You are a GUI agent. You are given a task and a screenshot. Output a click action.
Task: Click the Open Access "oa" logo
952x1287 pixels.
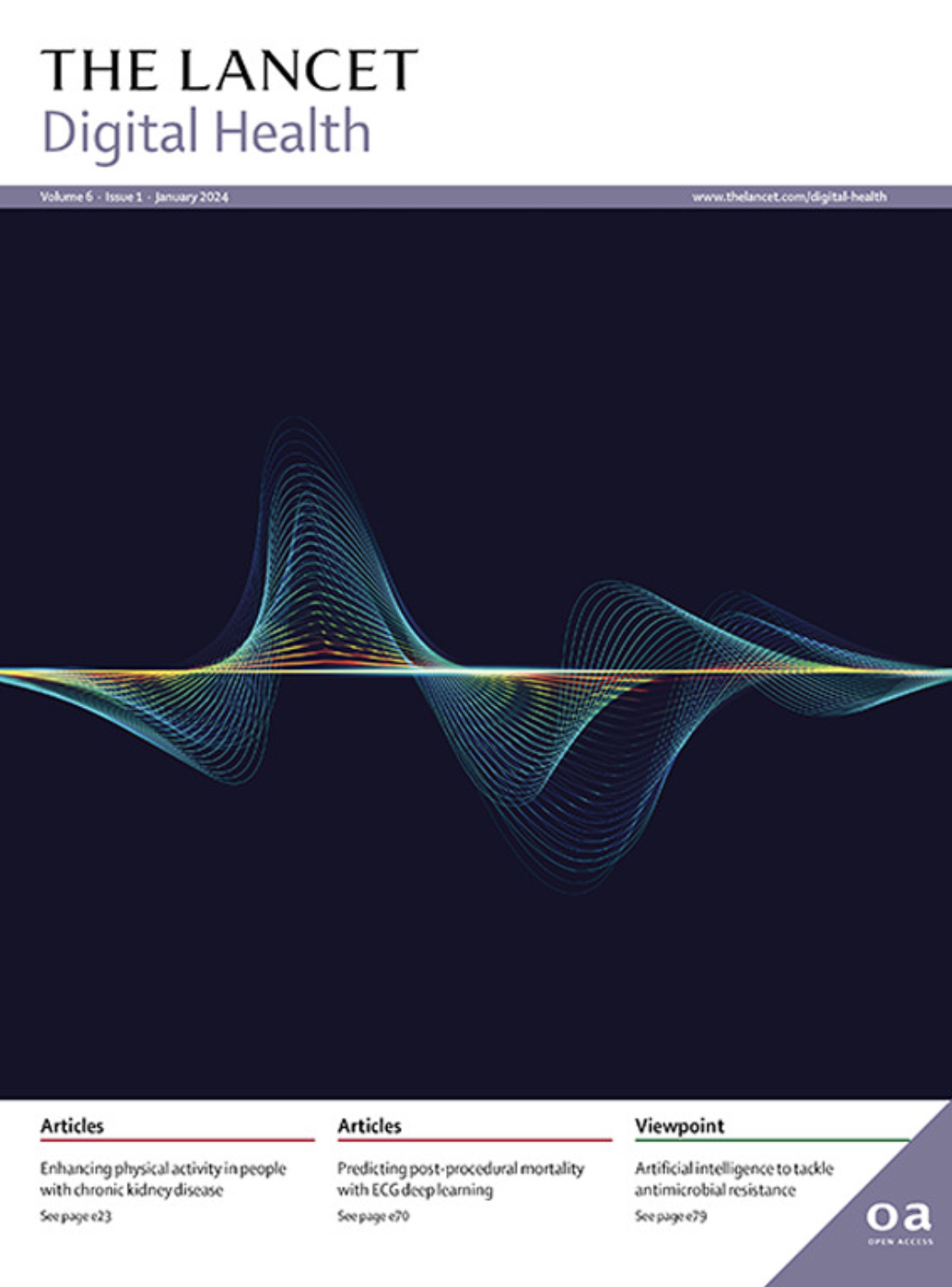(898, 1221)
